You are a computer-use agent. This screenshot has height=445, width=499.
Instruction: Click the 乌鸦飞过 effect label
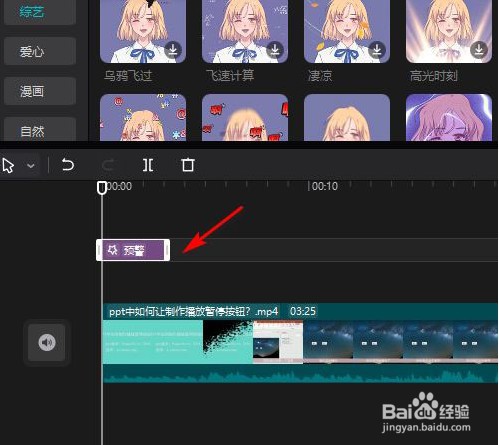[128, 76]
